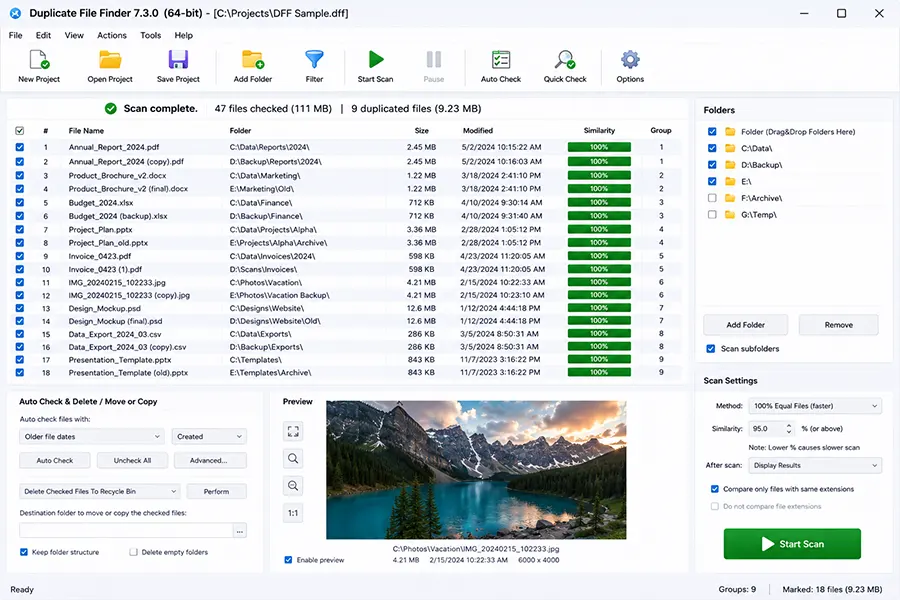Open the Help menu
Viewport: 900px width, 600px height.
pos(184,35)
